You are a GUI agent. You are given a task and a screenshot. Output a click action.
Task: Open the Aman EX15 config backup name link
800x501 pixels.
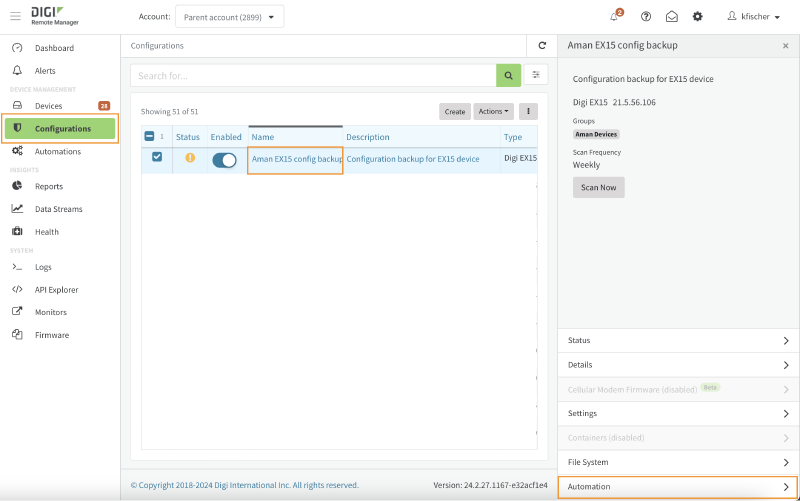pos(297,159)
